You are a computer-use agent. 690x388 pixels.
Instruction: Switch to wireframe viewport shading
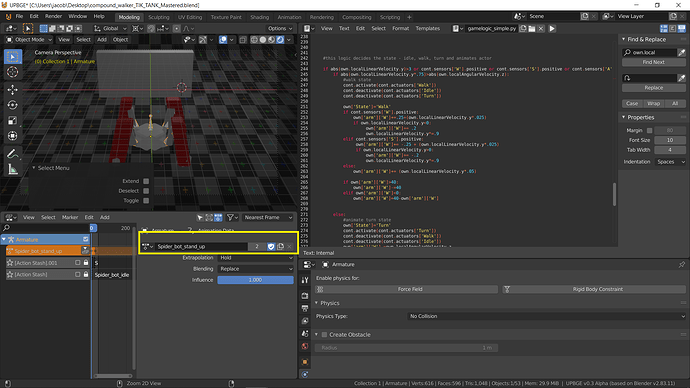click(x=254, y=40)
